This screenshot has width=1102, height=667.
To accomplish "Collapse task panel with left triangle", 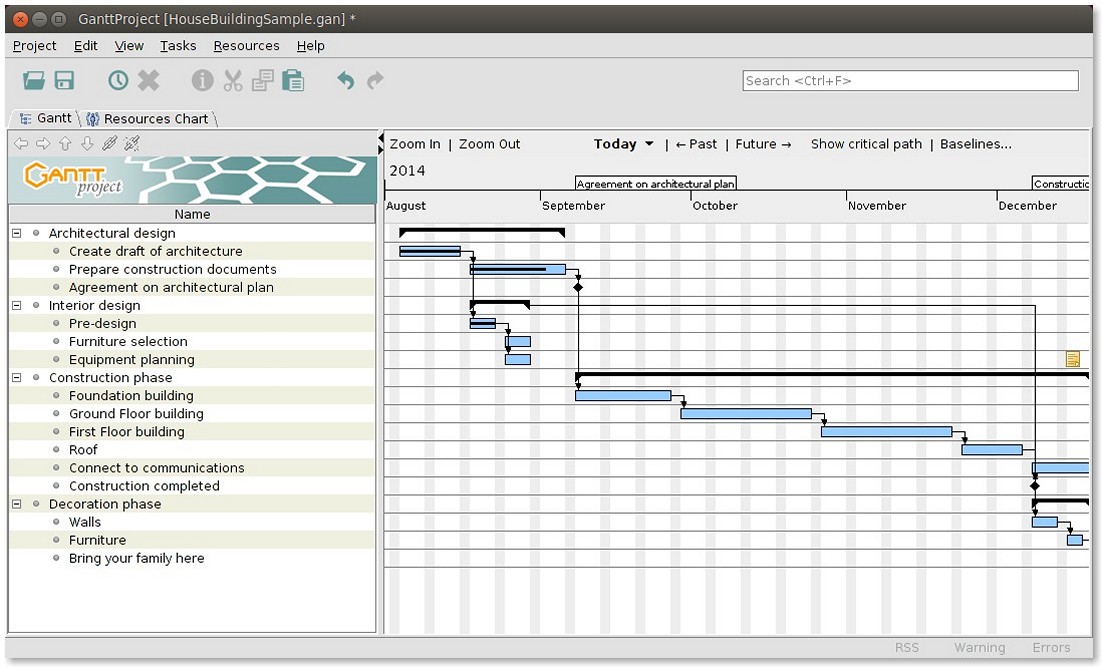I will coord(381,137).
